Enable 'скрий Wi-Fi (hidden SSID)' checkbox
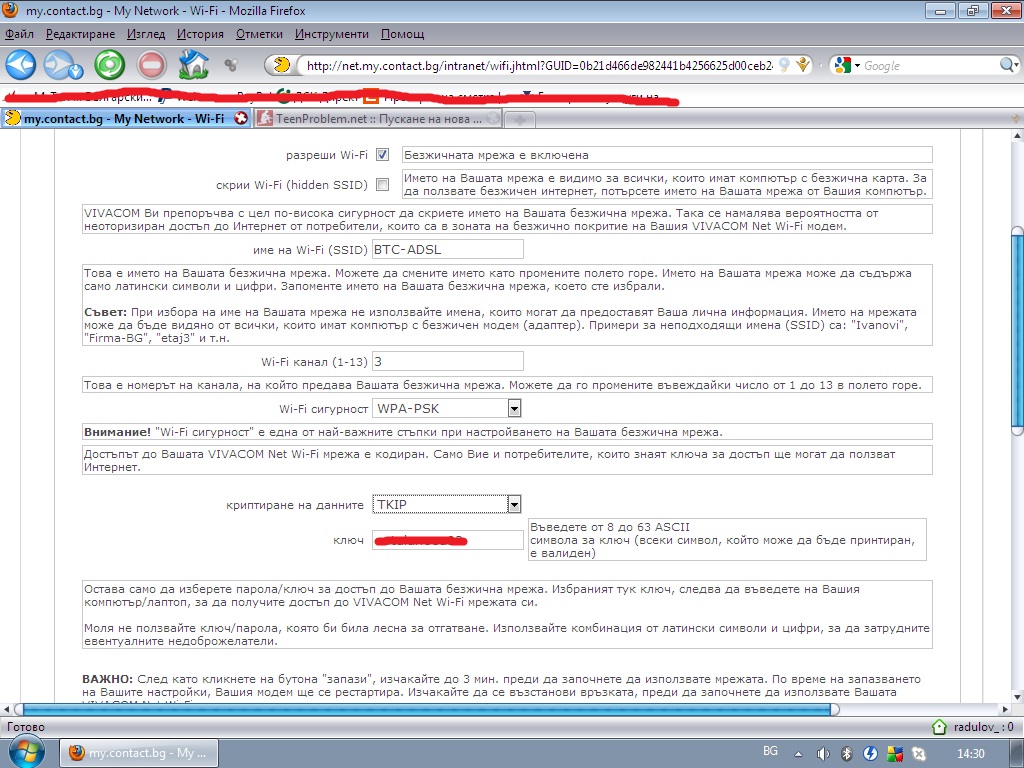 pyautogui.click(x=383, y=185)
